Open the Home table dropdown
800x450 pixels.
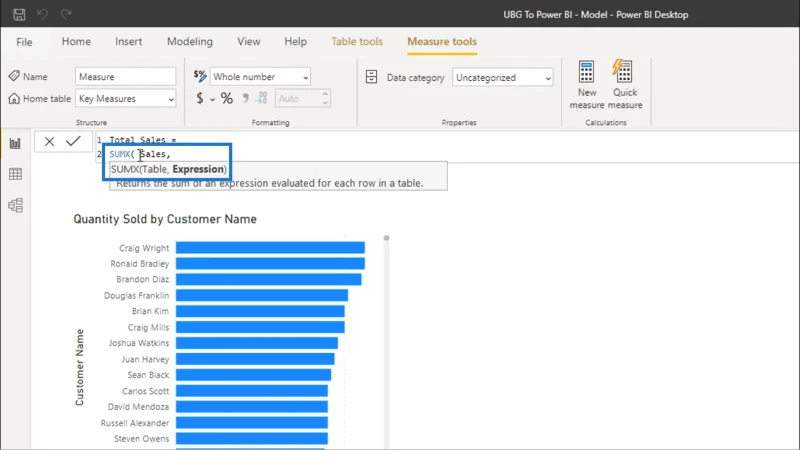(126, 98)
